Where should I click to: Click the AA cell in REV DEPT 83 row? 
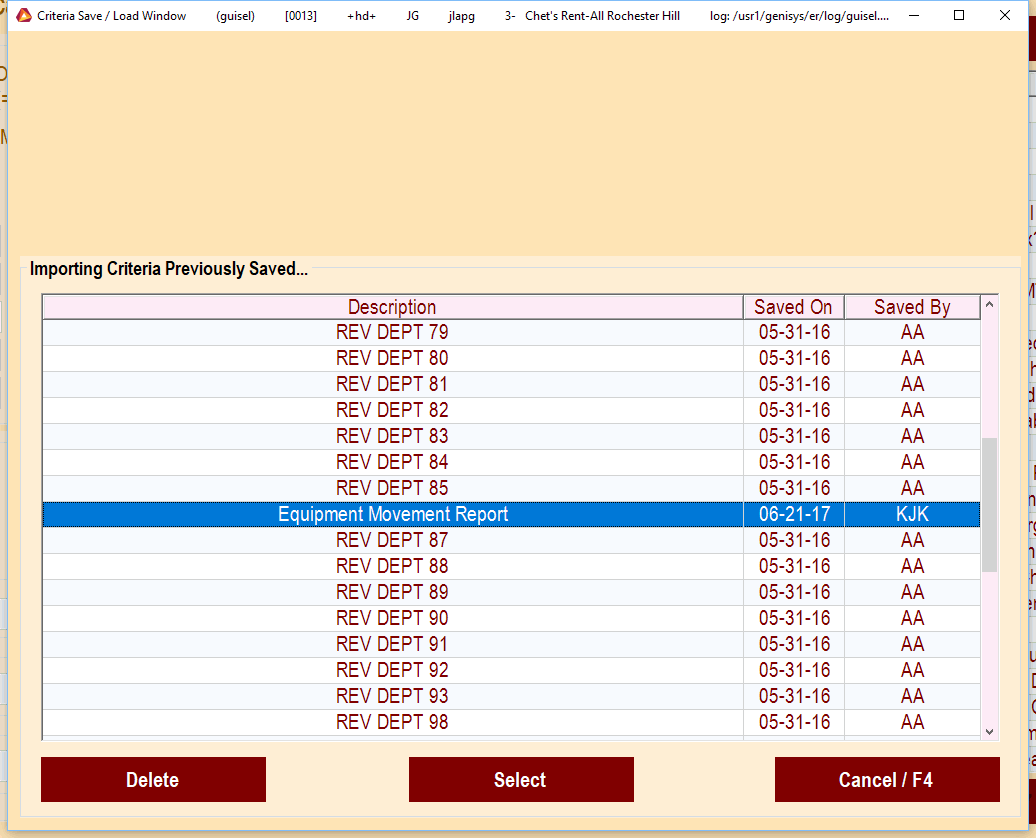[912, 436]
